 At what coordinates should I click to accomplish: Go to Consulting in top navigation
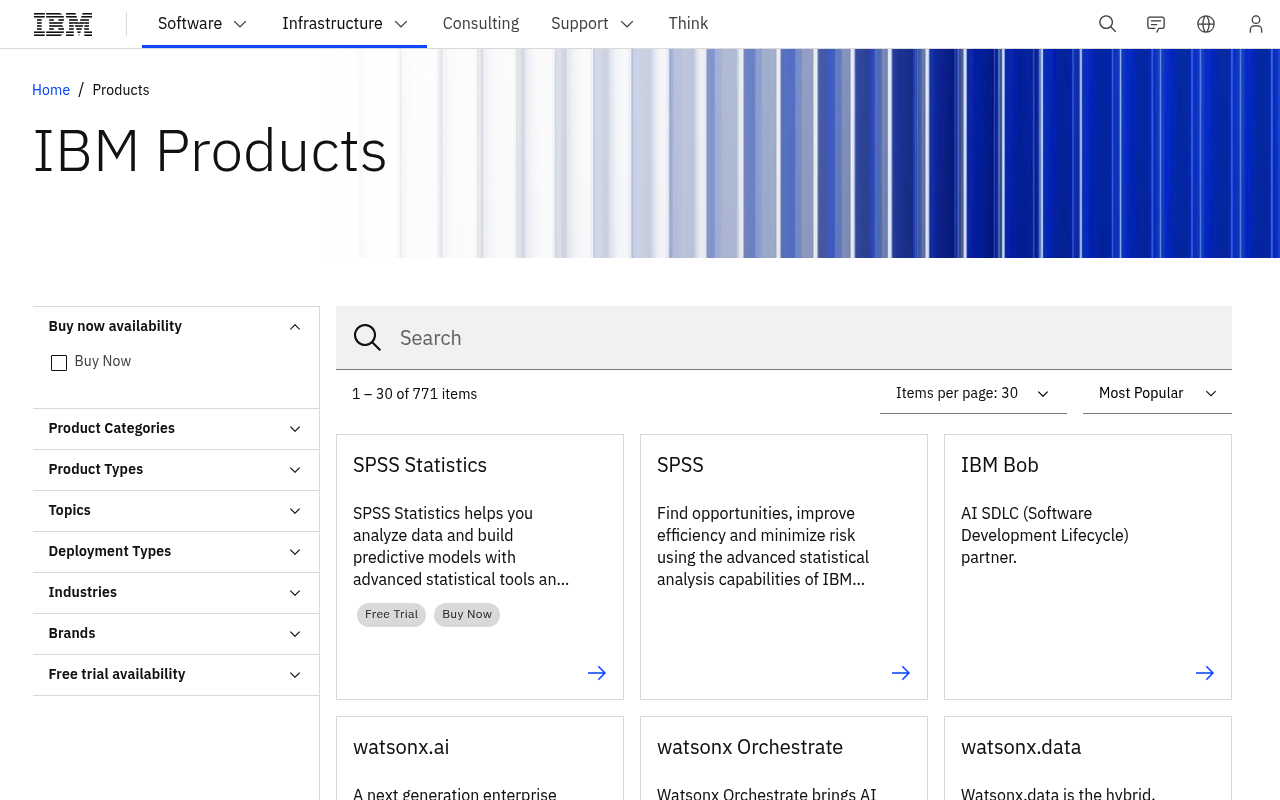[481, 24]
